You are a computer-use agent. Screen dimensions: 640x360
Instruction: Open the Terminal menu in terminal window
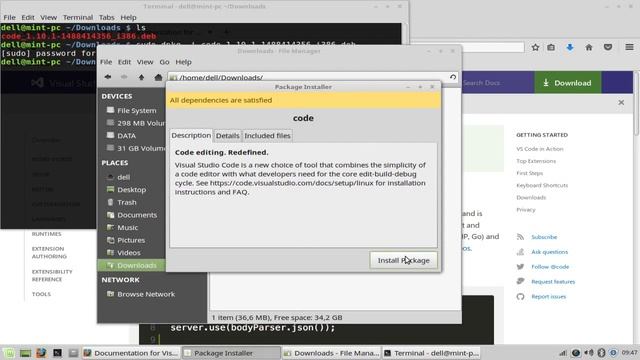tap(78, 18)
